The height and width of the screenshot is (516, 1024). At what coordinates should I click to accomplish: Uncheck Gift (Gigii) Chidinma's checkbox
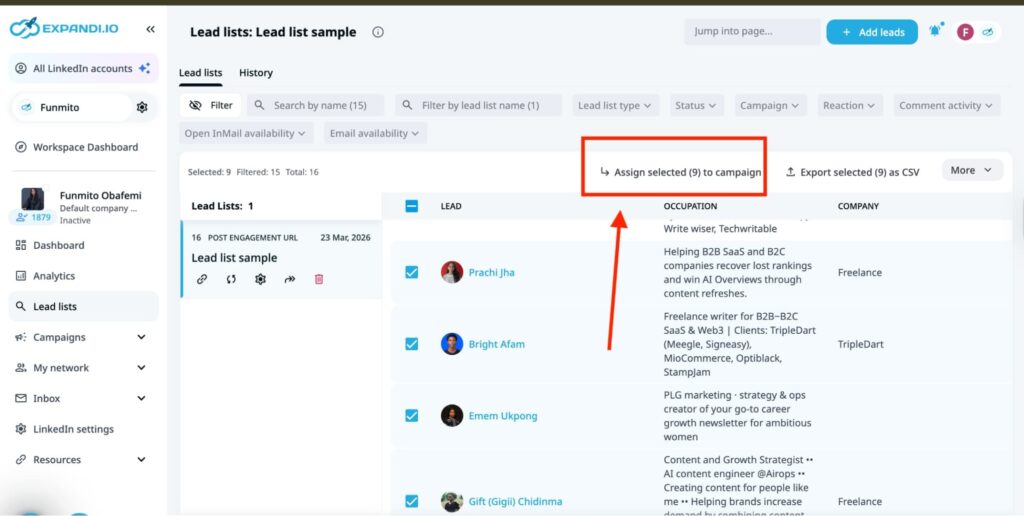click(411, 501)
